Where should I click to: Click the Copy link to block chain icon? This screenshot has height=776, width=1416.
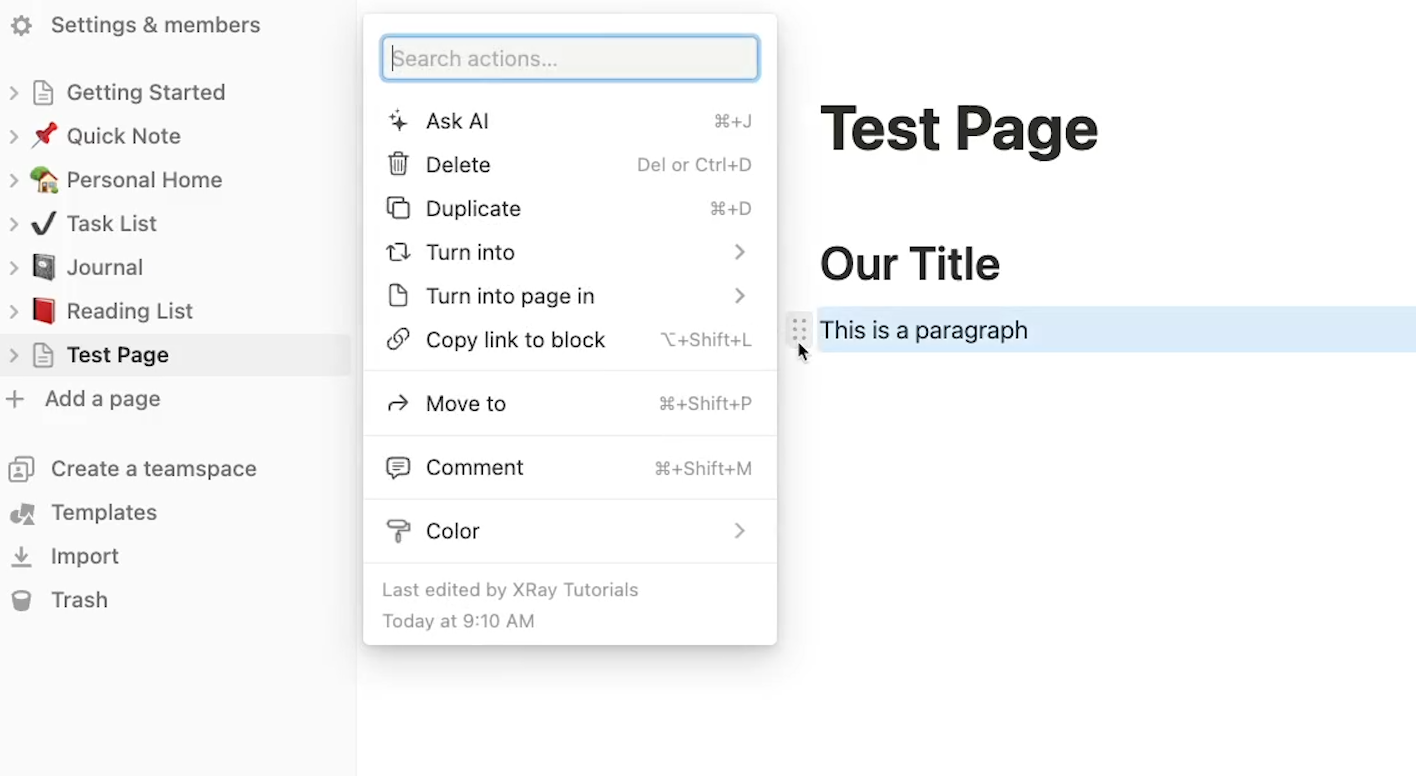coord(398,340)
